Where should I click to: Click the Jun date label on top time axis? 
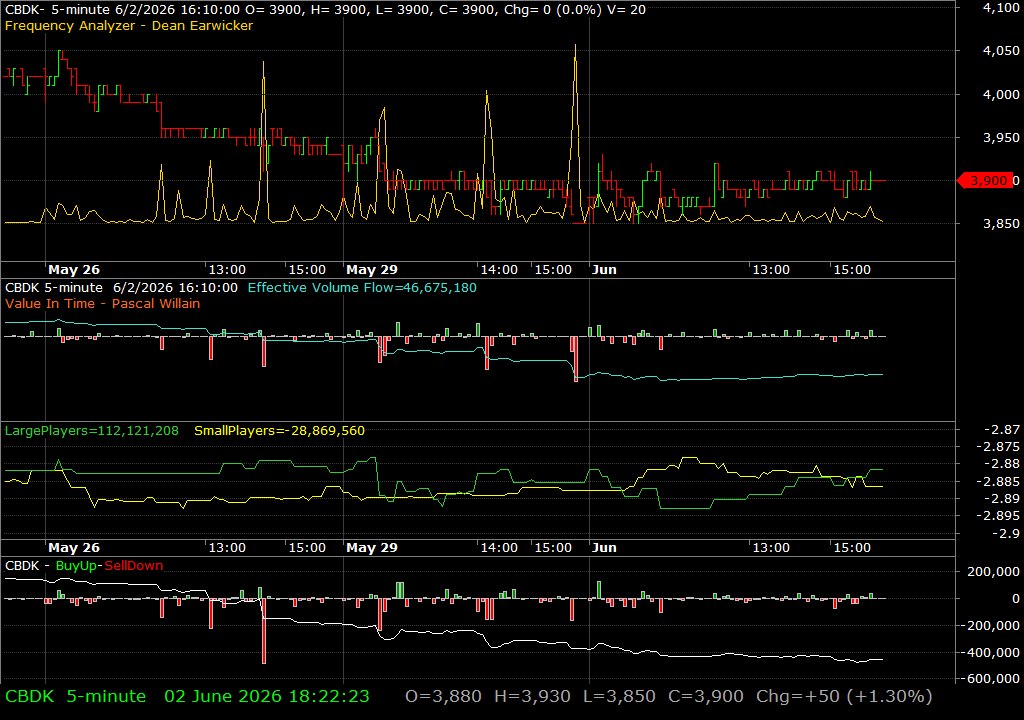click(604, 269)
